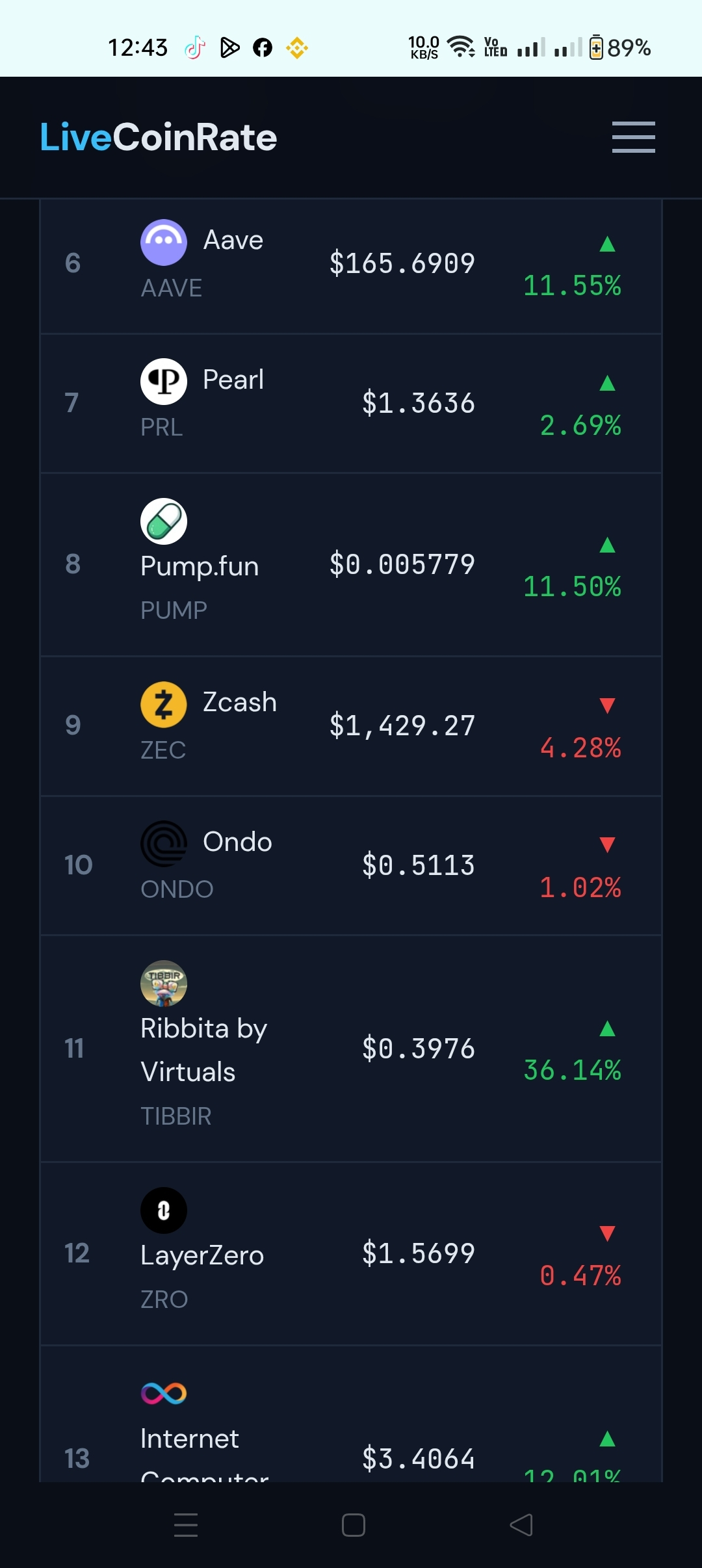Open the hamburger menu

[x=633, y=137]
